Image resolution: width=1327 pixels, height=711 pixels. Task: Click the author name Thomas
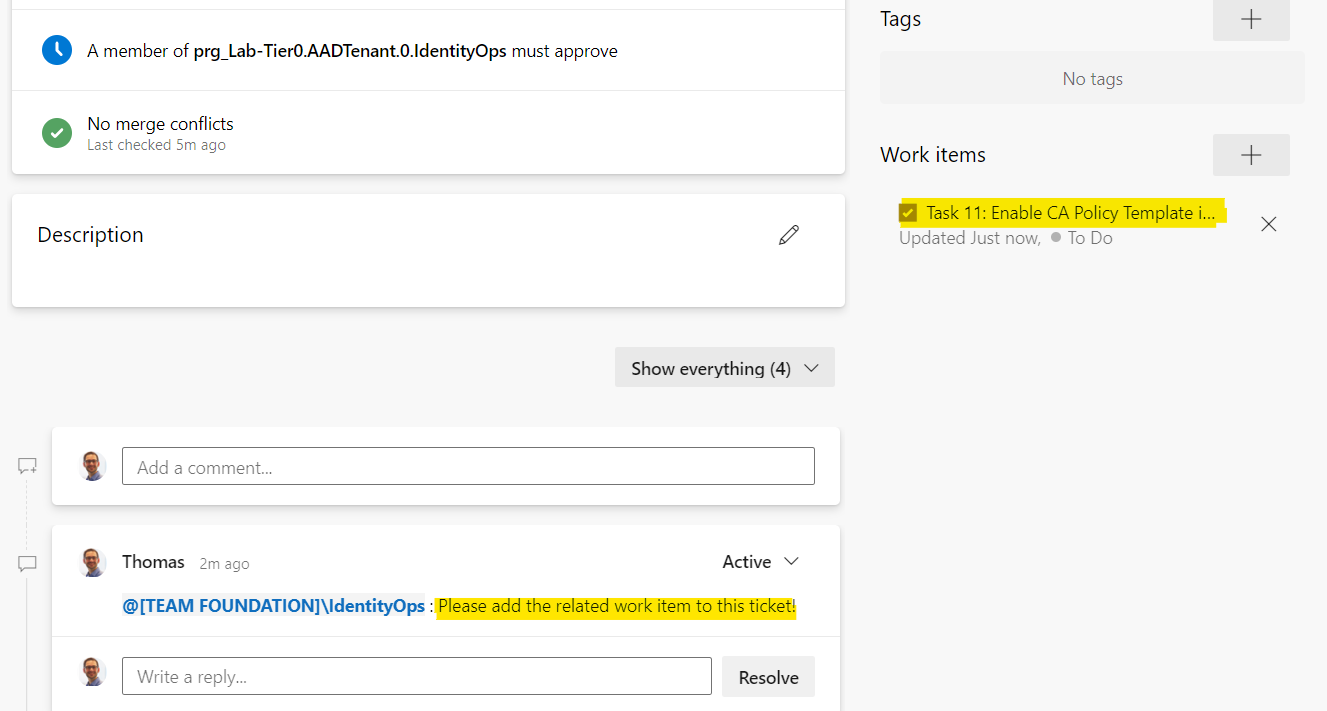[153, 562]
